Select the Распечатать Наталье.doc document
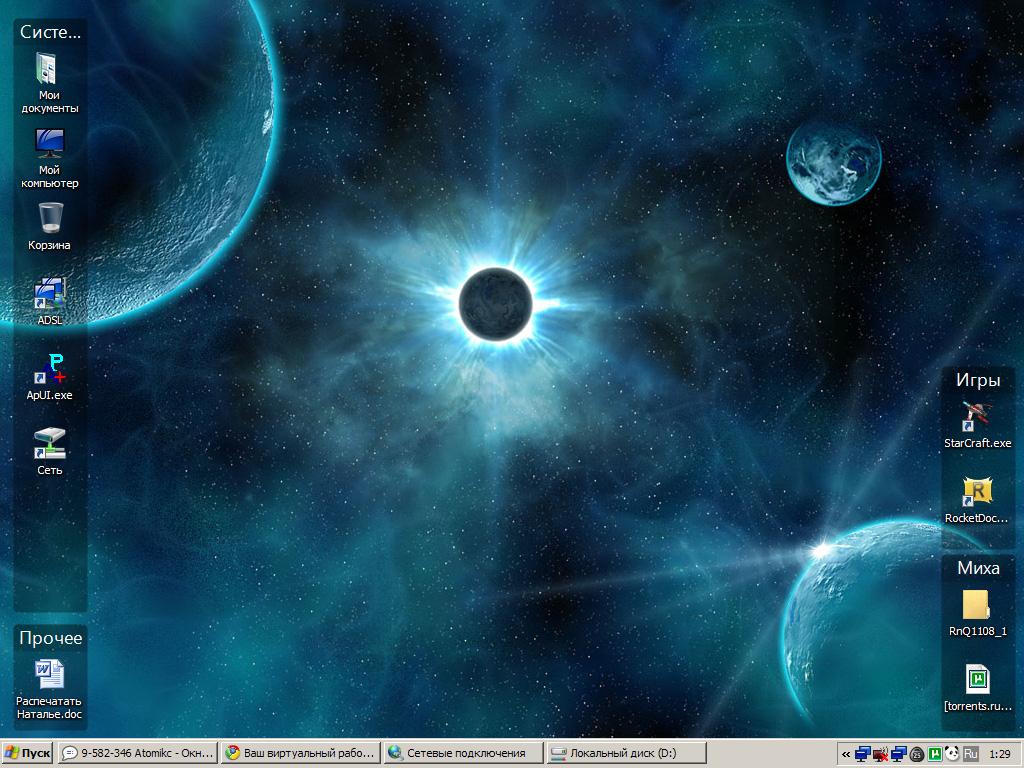The height and width of the screenshot is (768, 1024). click(x=49, y=675)
